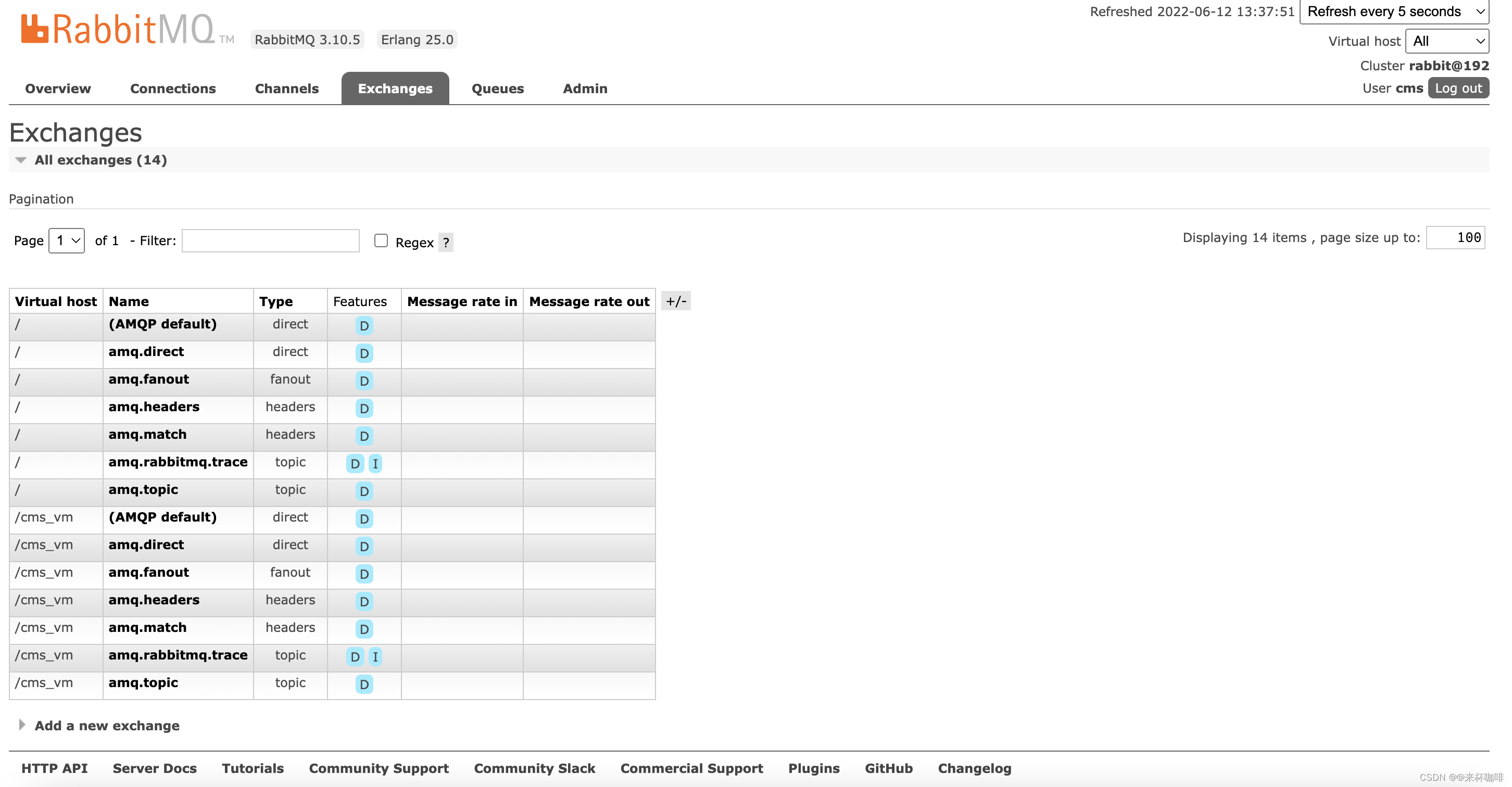Image resolution: width=1512 pixels, height=787 pixels.
Task: Click the D badge on /cms_vm amq.topic row
Action: click(x=364, y=684)
